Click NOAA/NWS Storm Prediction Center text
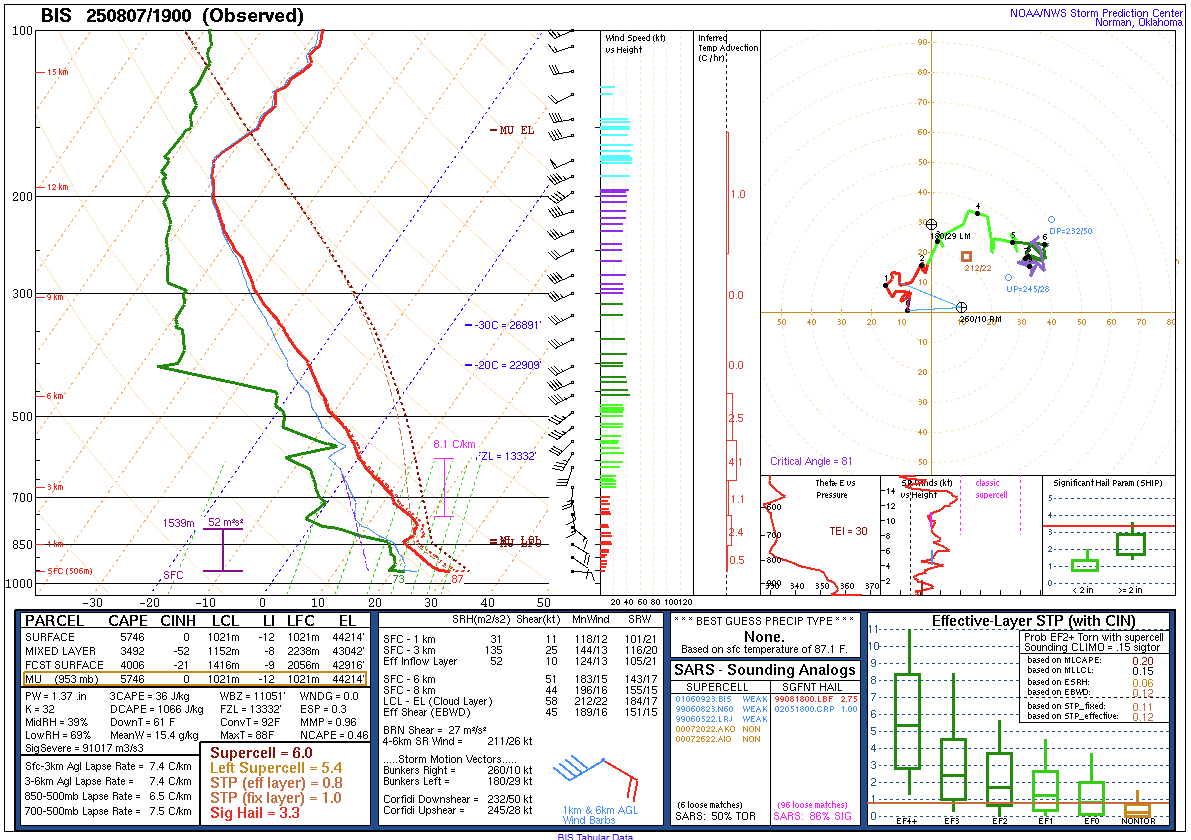The height and width of the screenshot is (840, 1191). [x=1096, y=13]
